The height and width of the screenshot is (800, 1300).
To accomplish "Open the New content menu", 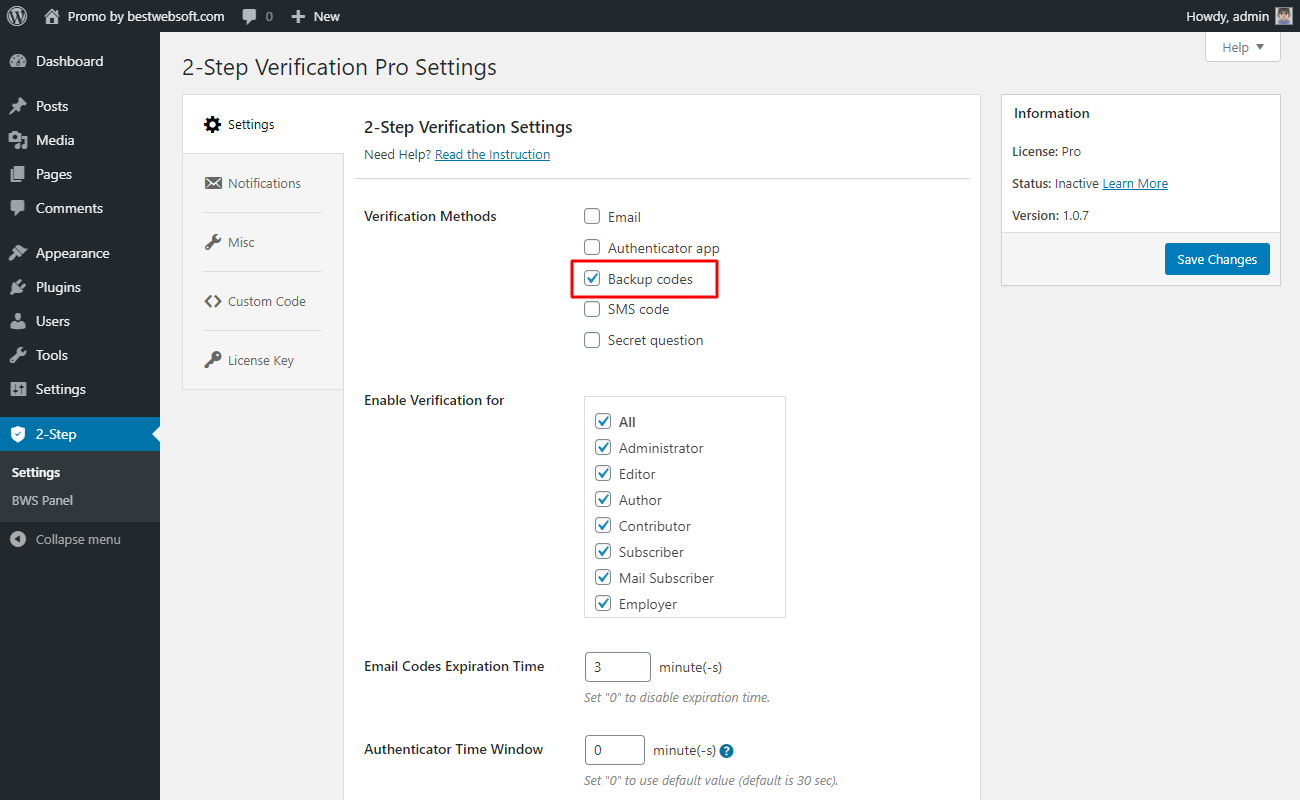I will pos(315,16).
